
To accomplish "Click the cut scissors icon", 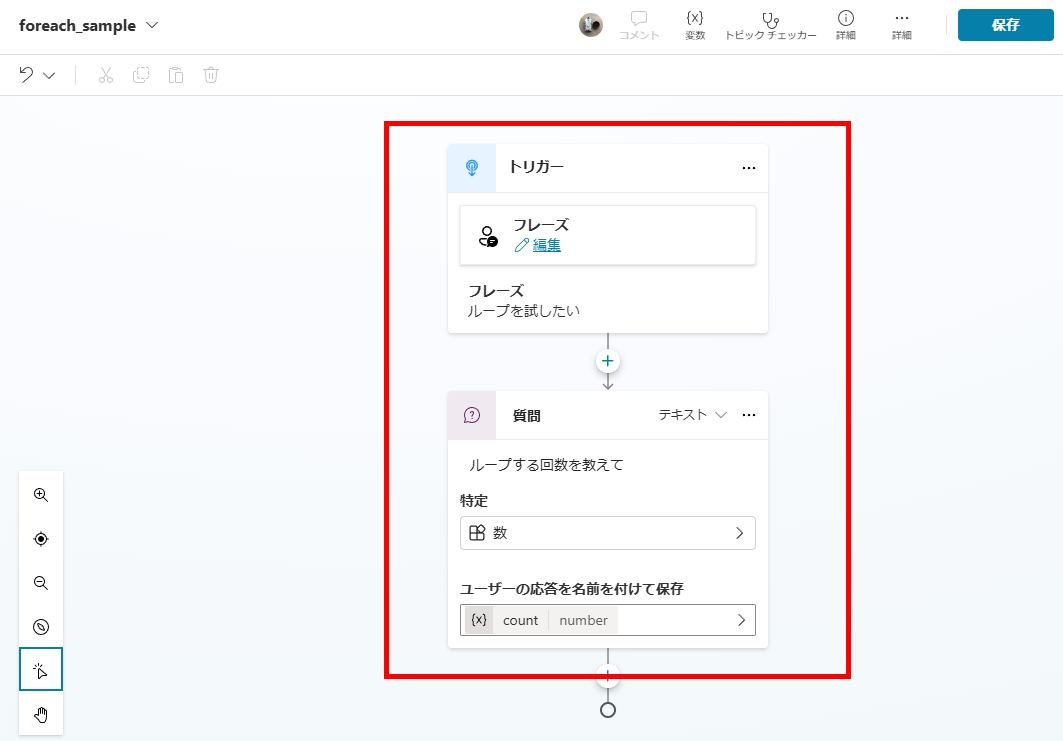I will [106, 75].
